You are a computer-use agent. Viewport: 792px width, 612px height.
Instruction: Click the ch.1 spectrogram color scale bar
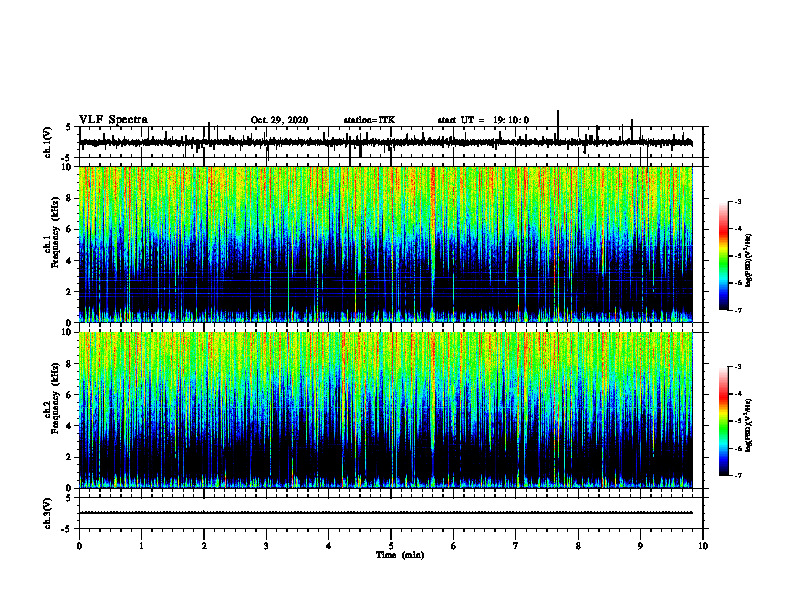click(x=723, y=255)
